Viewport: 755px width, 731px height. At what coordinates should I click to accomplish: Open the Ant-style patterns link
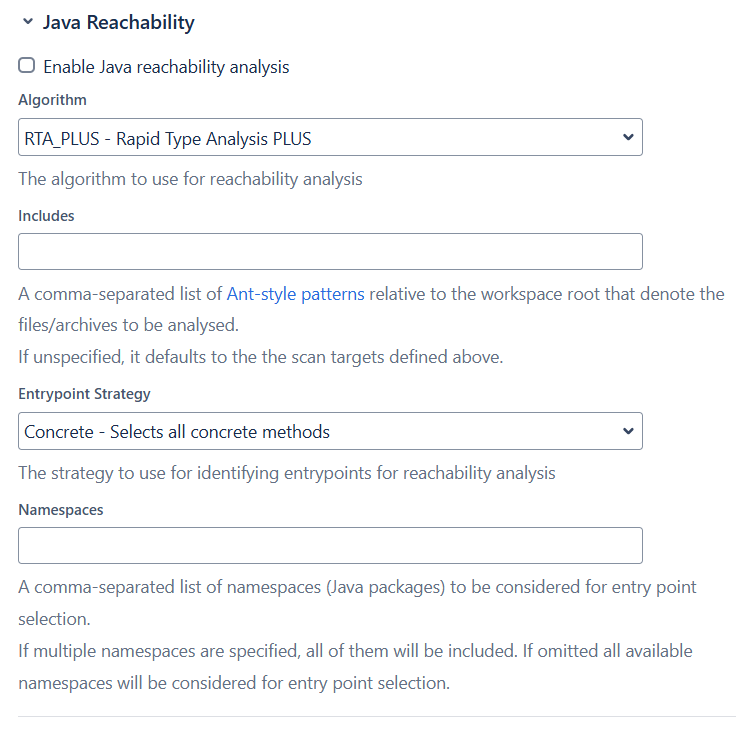point(295,294)
